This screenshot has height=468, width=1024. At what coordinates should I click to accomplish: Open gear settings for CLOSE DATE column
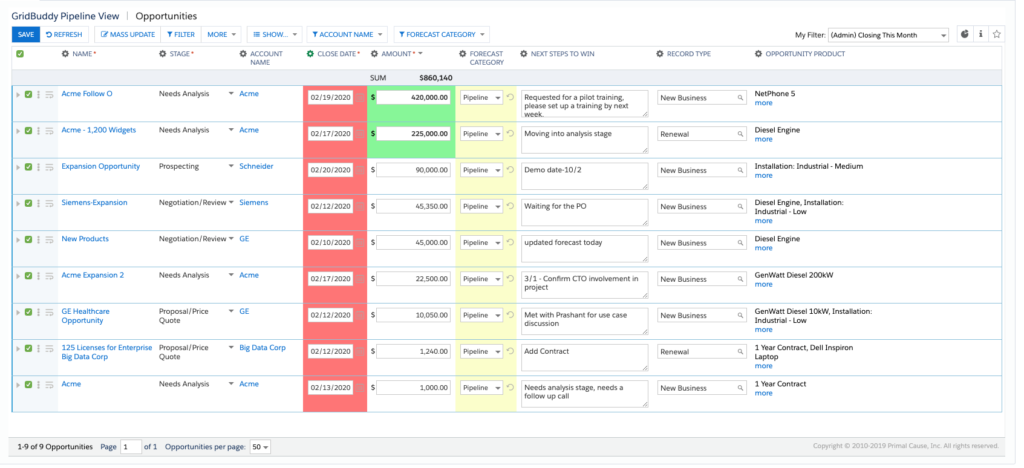pos(310,54)
